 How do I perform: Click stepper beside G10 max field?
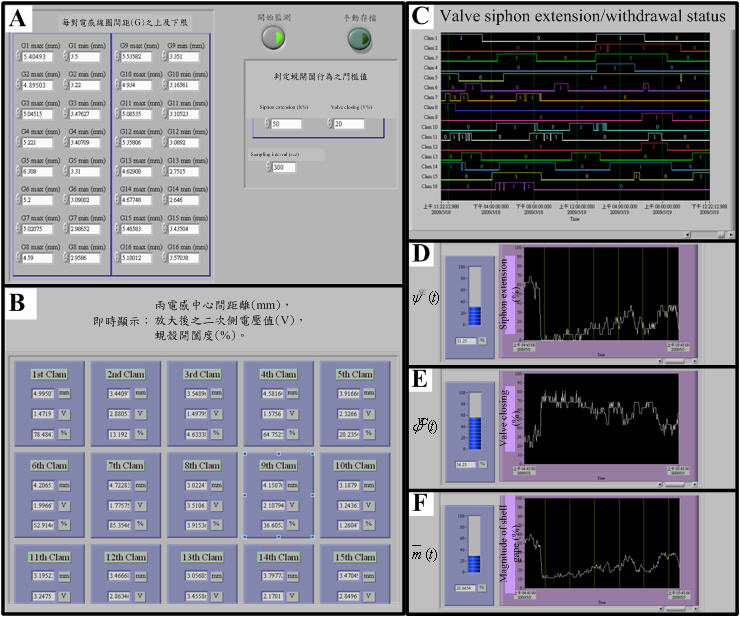(118, 85)
